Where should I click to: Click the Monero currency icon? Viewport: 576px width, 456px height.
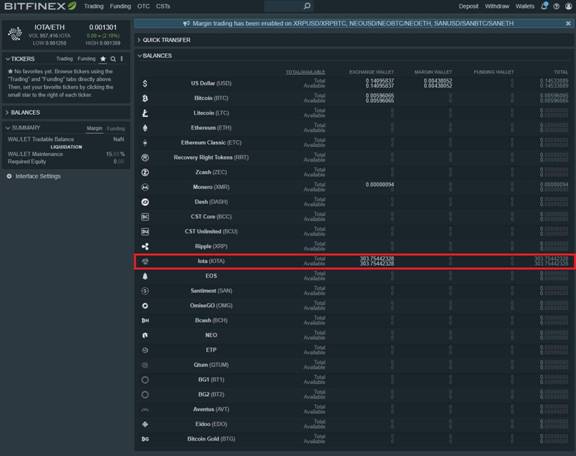(x=145, y=187)
